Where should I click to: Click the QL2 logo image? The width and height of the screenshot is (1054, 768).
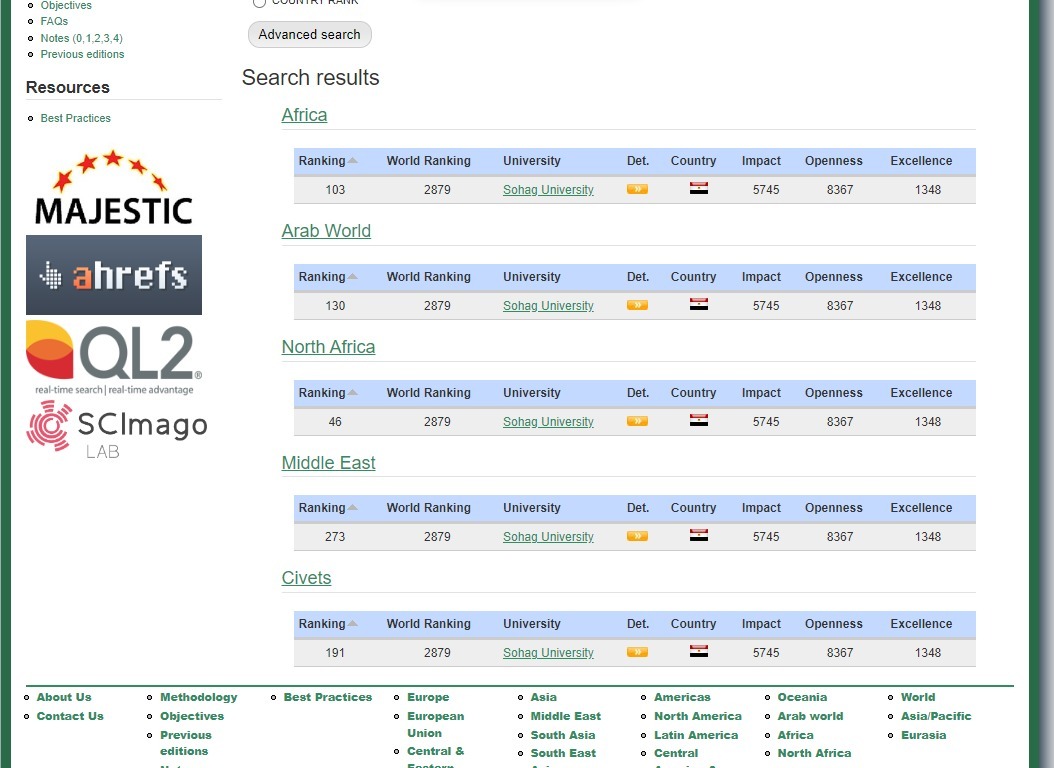coord(114,357)
